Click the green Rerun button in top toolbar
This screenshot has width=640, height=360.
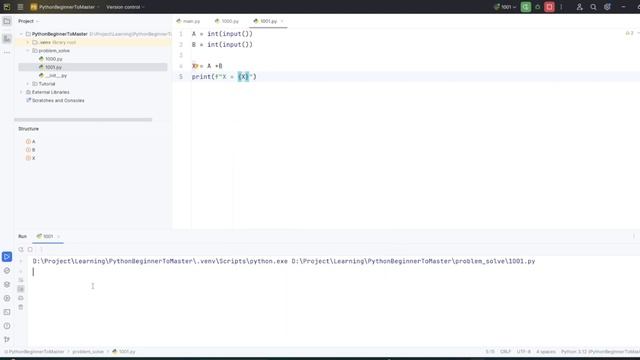[526, 7]
